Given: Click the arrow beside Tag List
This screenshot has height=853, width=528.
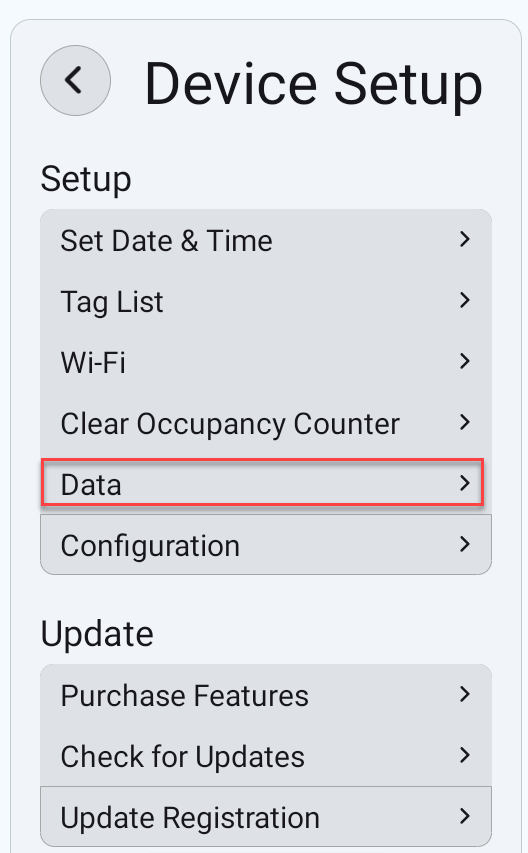Looking at the screenshot, I should (464, 300).
